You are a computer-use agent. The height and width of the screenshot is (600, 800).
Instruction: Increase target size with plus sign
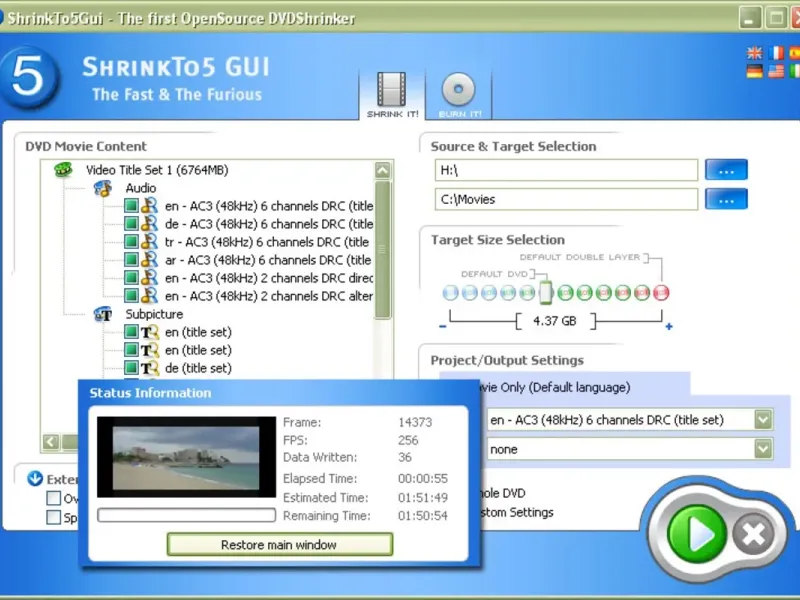[669, 327]
